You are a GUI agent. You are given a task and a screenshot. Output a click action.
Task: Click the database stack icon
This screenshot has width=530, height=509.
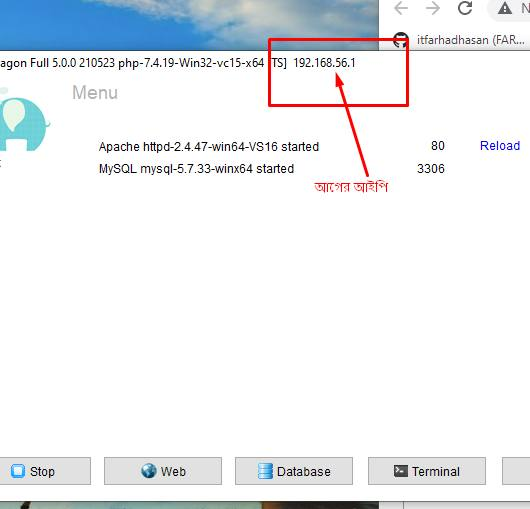click(x=265, y=471)
